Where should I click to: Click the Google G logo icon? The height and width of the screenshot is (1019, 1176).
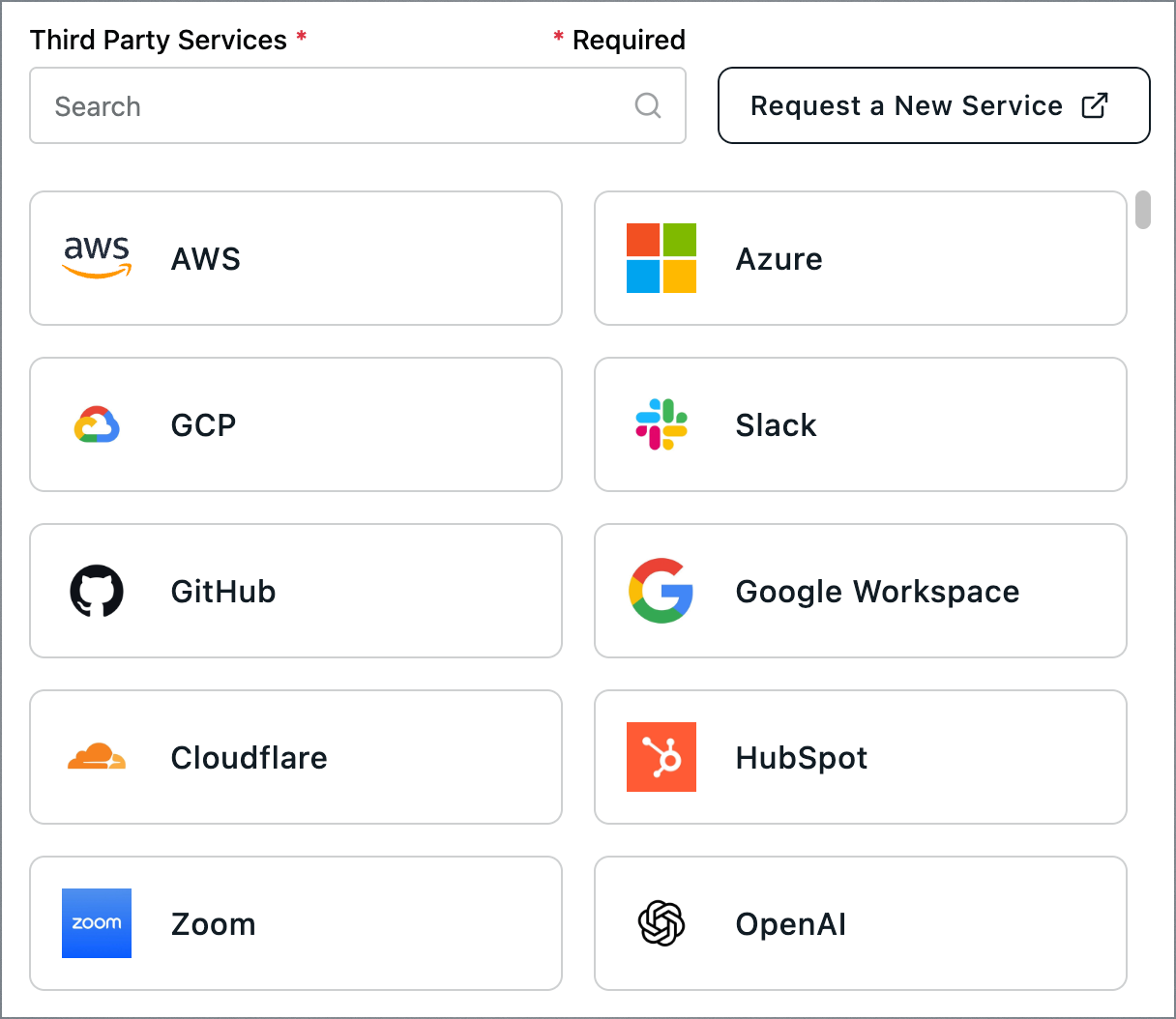pos(661,591)
